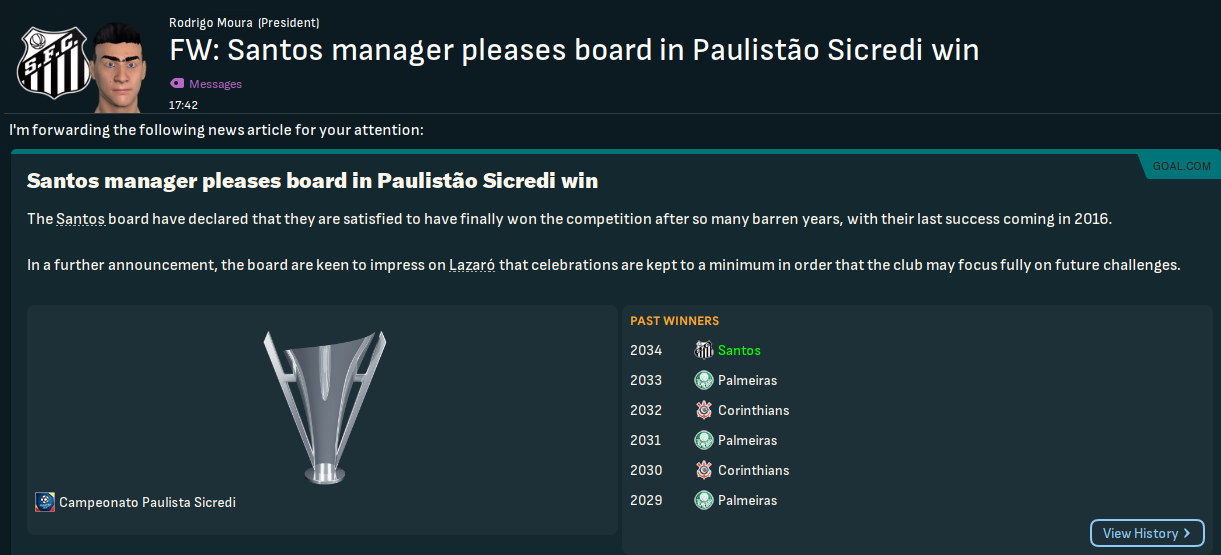Click Santos badge beside 2034 winner

704,350
